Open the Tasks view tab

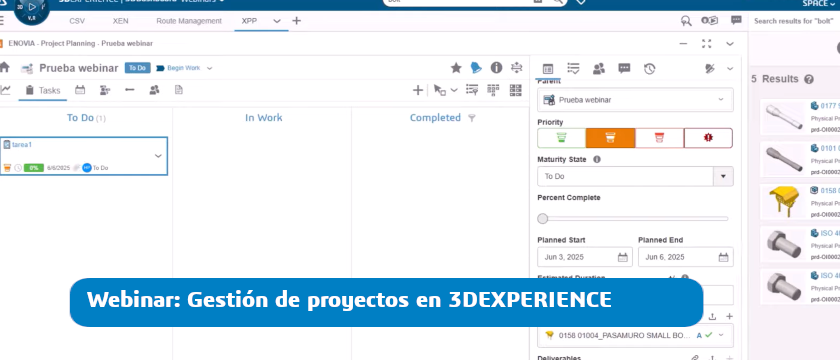click(43, 90)
